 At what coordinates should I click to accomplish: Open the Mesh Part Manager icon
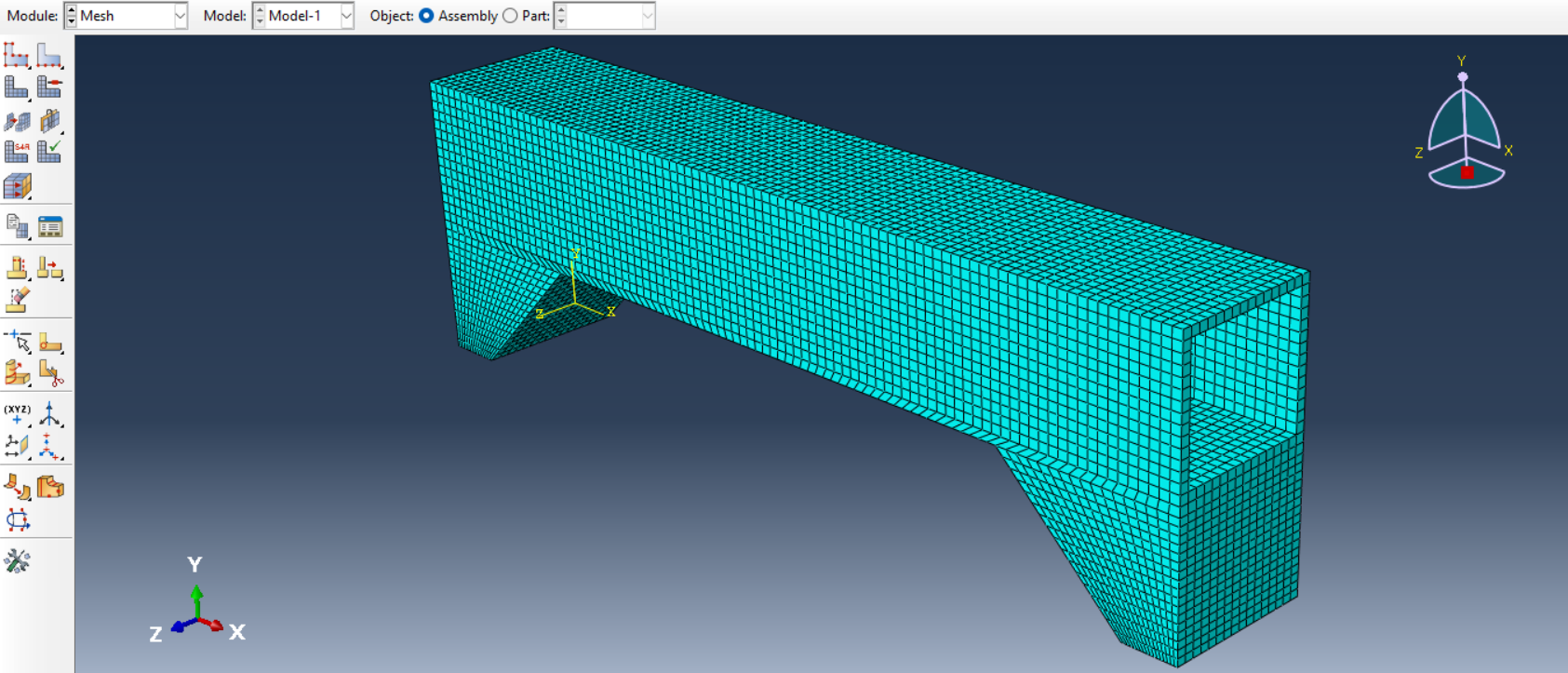49,226
